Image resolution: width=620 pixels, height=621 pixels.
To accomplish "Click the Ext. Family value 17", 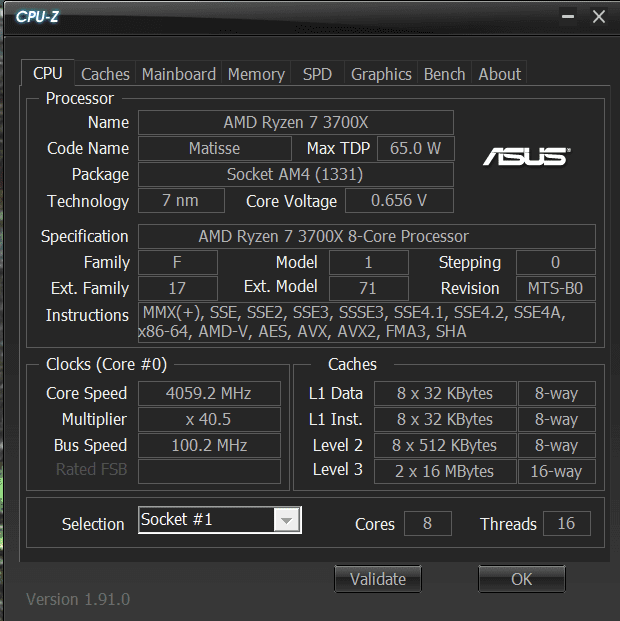I will tap(178, 288).
